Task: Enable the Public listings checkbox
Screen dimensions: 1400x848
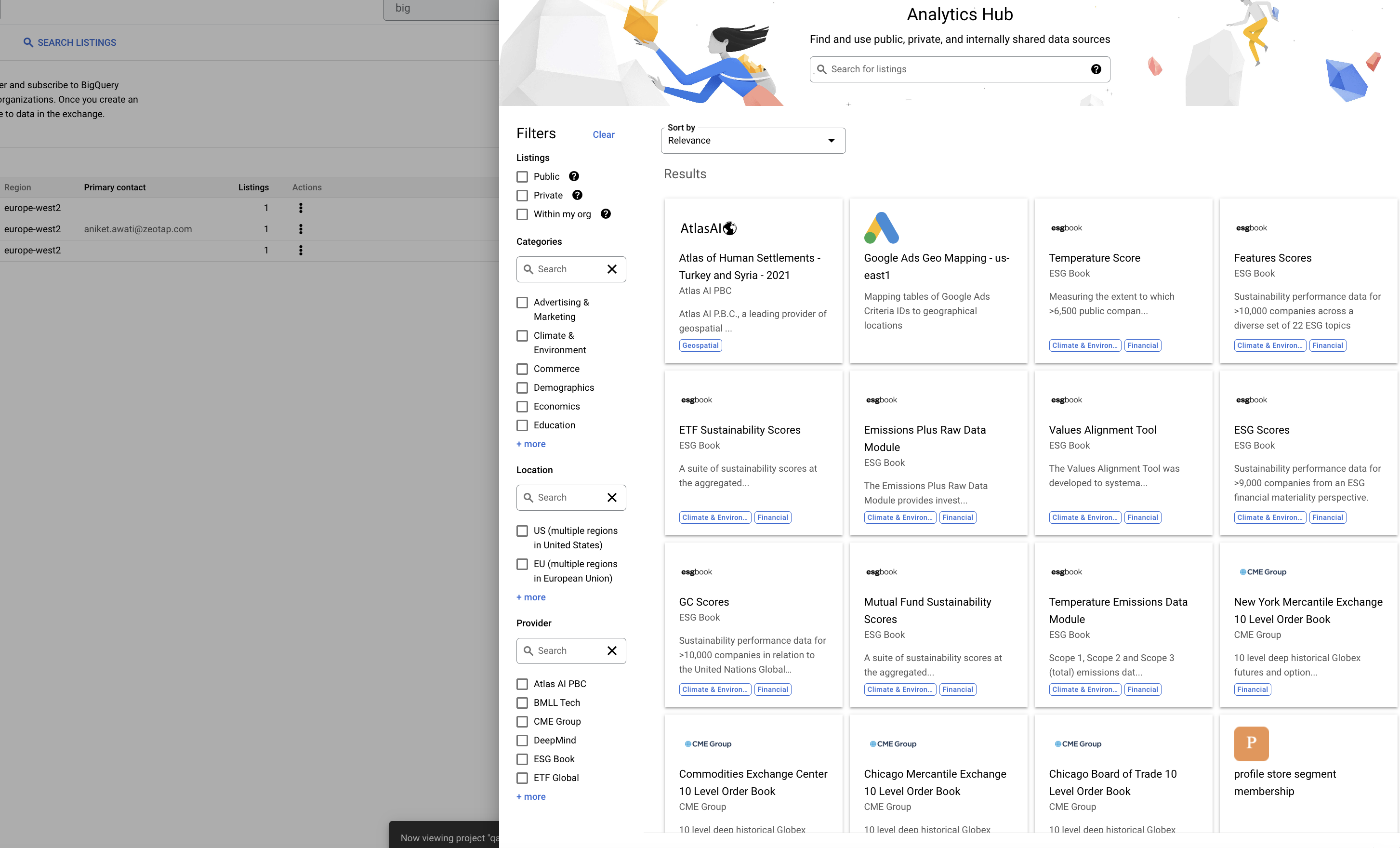Action: coord(522,177)
